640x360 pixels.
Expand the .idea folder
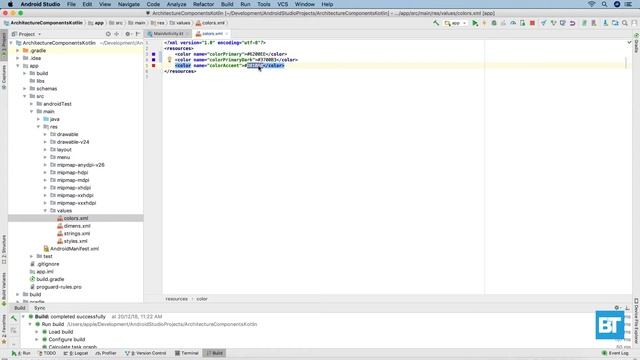click(18, 58)
